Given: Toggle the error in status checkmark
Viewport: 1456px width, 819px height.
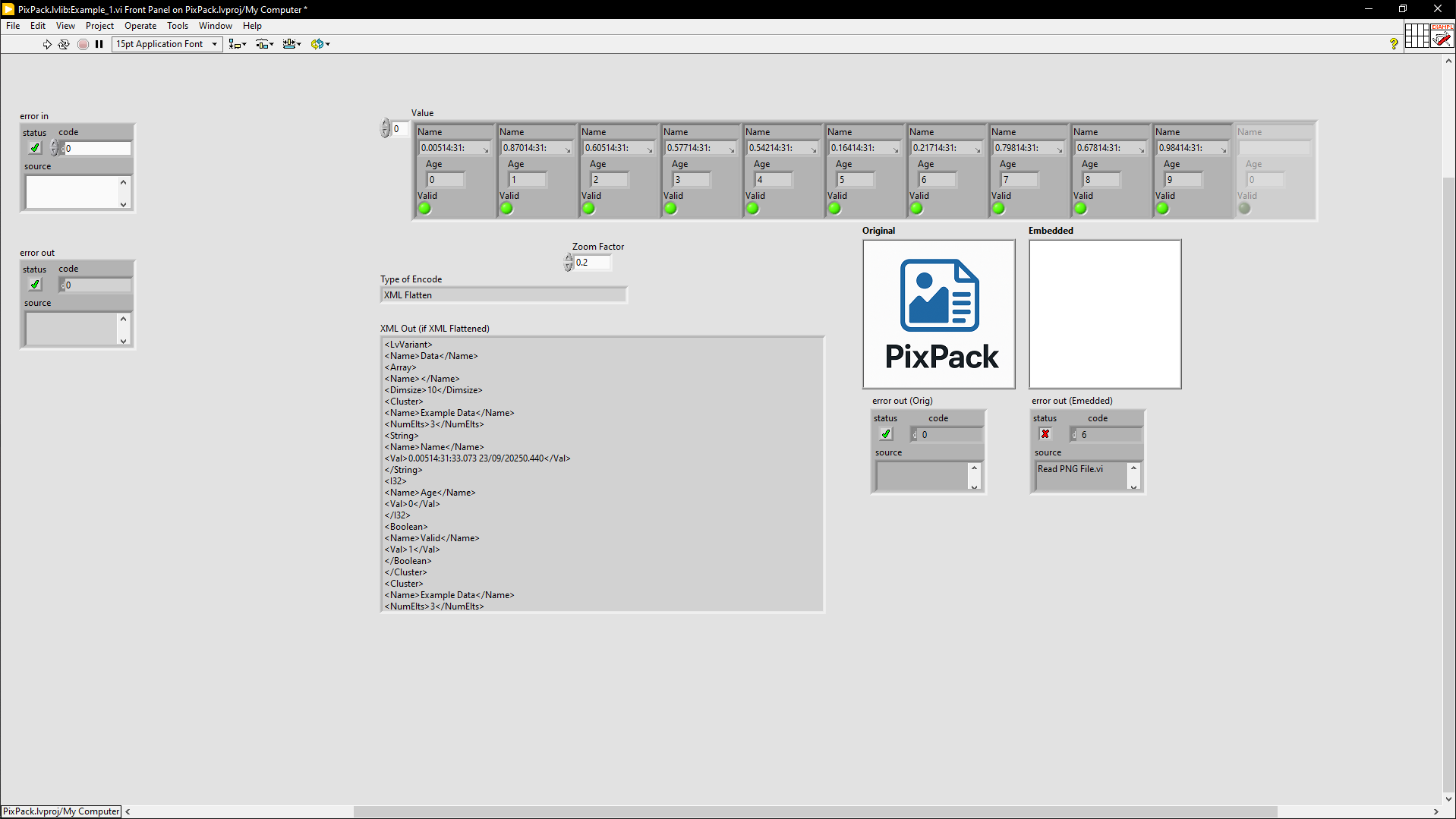Looking at the screenshot, I should (35, 148).
